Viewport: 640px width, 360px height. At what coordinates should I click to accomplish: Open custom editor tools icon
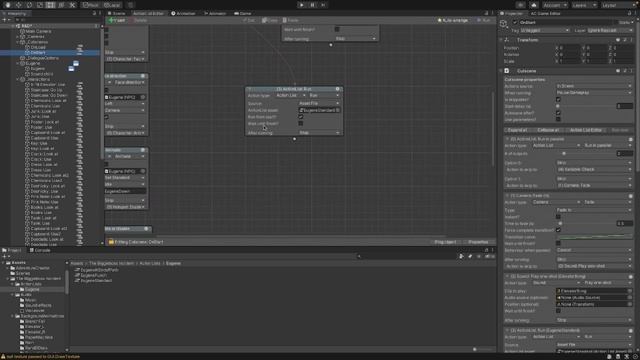(72, 5)
